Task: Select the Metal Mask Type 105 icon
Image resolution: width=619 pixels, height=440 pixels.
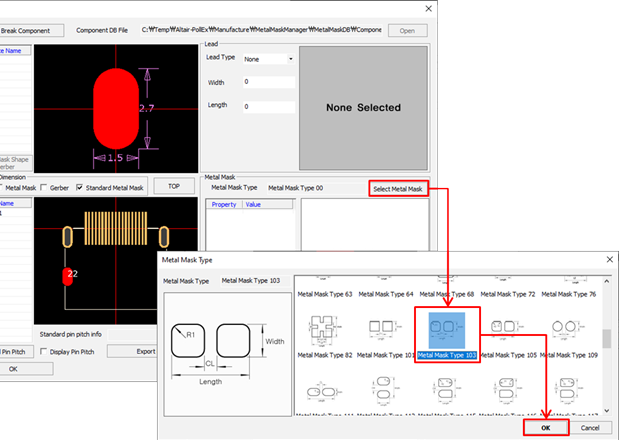Action: click(507, 329)
